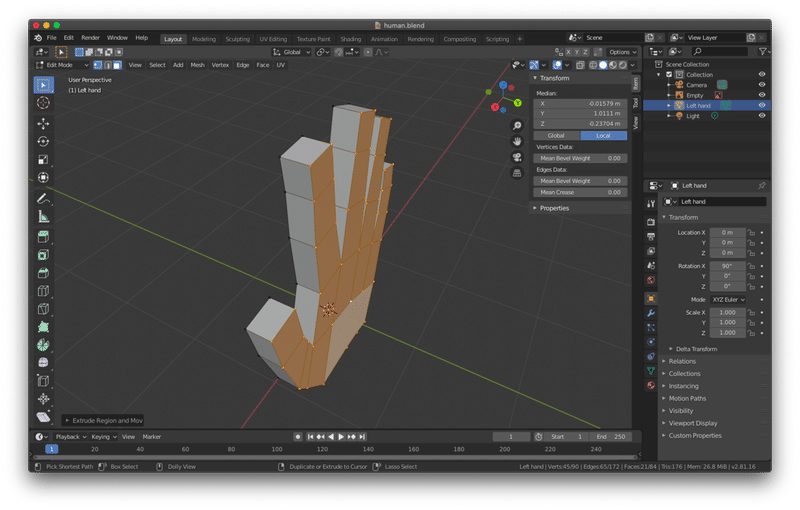
Task: Play the animation forward
Action: 341,437
